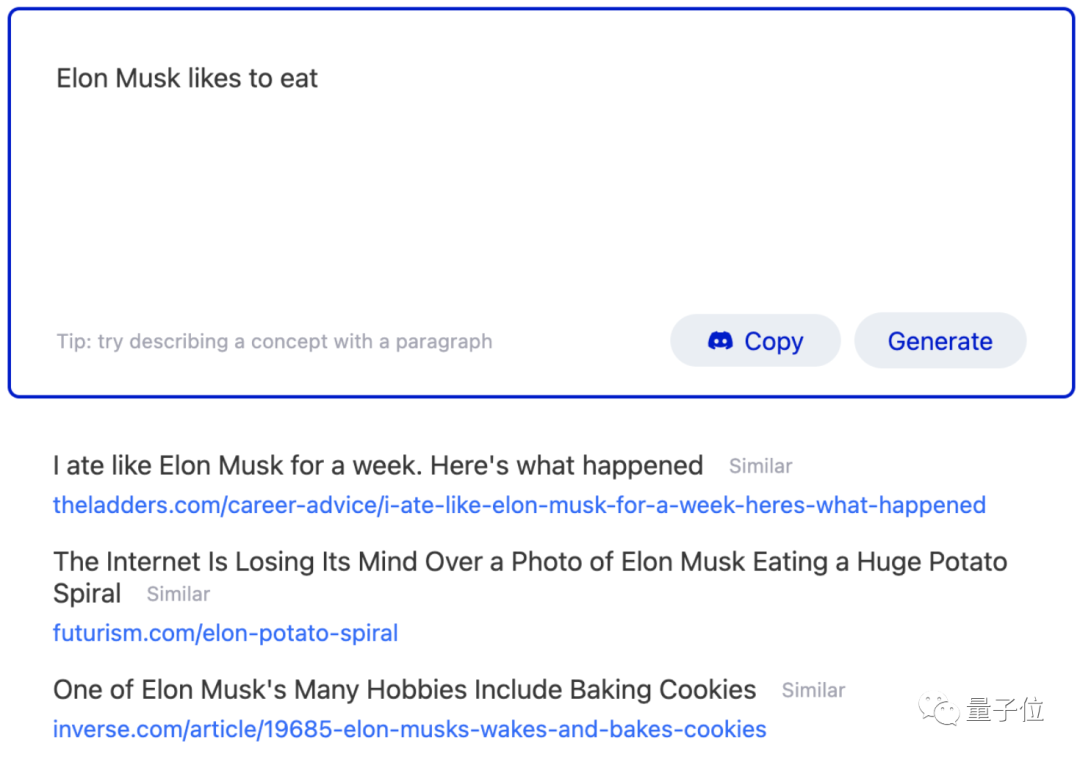Click the word 'Spiral' in second result title

pos(87,594)
